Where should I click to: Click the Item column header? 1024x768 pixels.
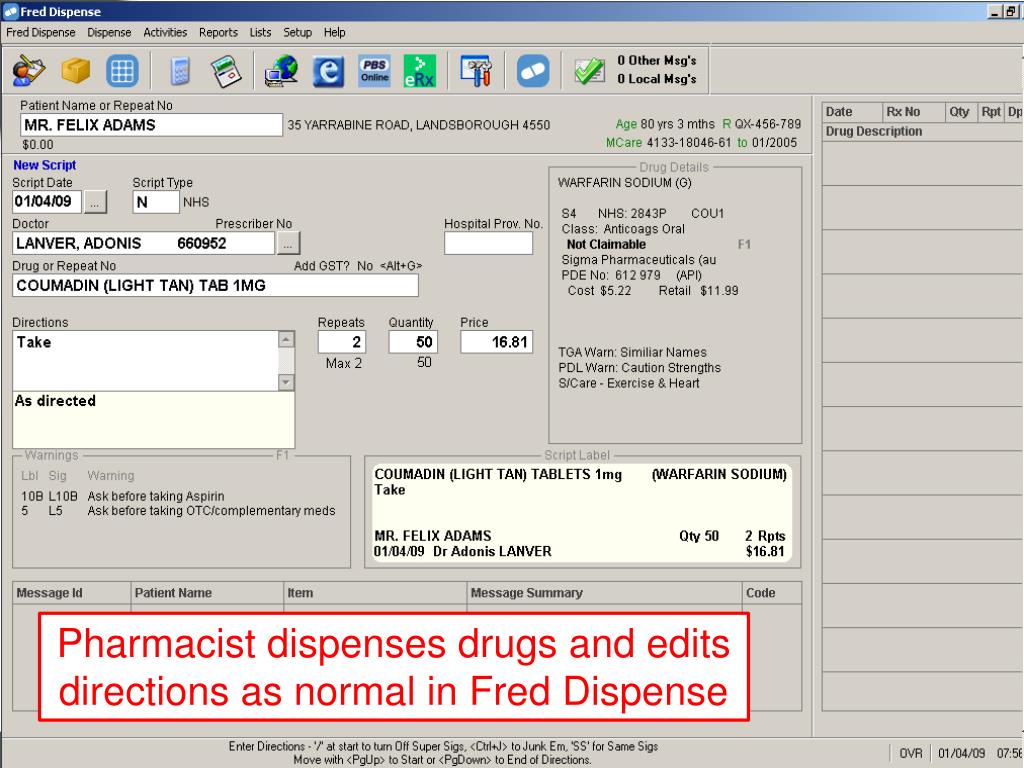pyautogui.click(x=375, y=593)
